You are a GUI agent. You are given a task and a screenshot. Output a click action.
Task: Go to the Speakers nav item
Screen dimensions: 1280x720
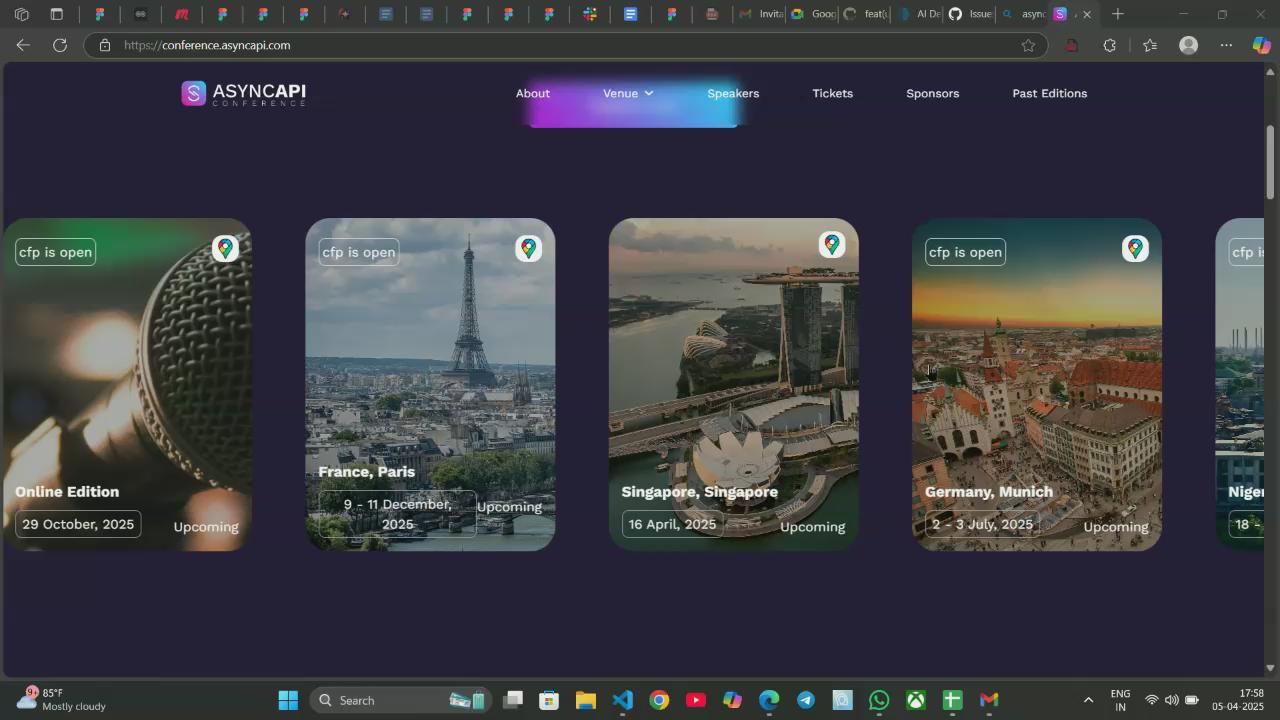733,93
